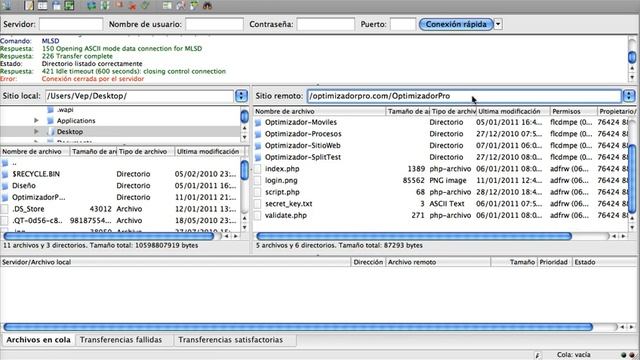The width and height of the screenshot is (640, 360).
Task: Disconnect from server red X icon
Action: coord(132,6)
